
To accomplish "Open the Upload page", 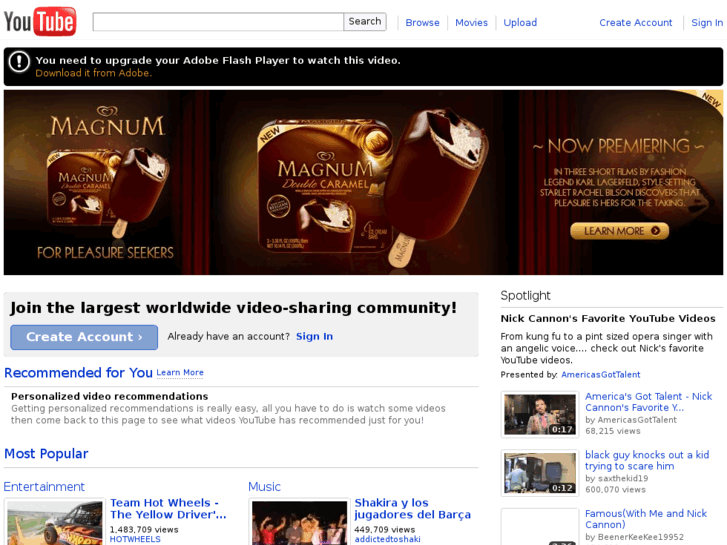I will point(520,23).
